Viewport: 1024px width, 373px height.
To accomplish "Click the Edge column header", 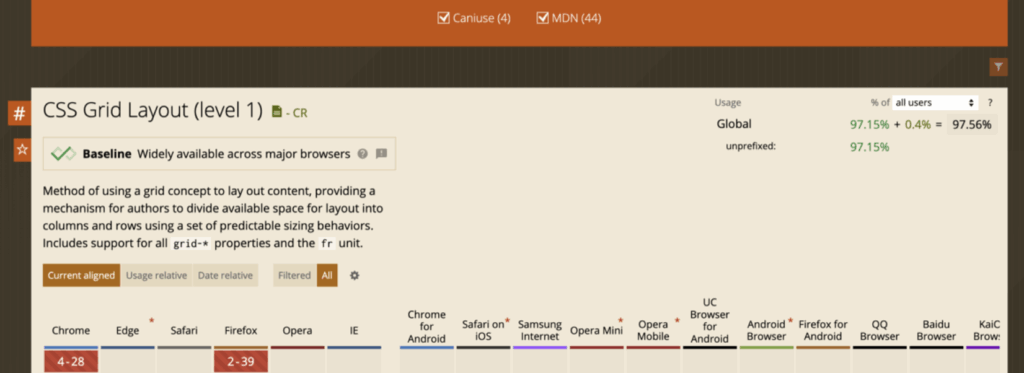I will 128,331.
